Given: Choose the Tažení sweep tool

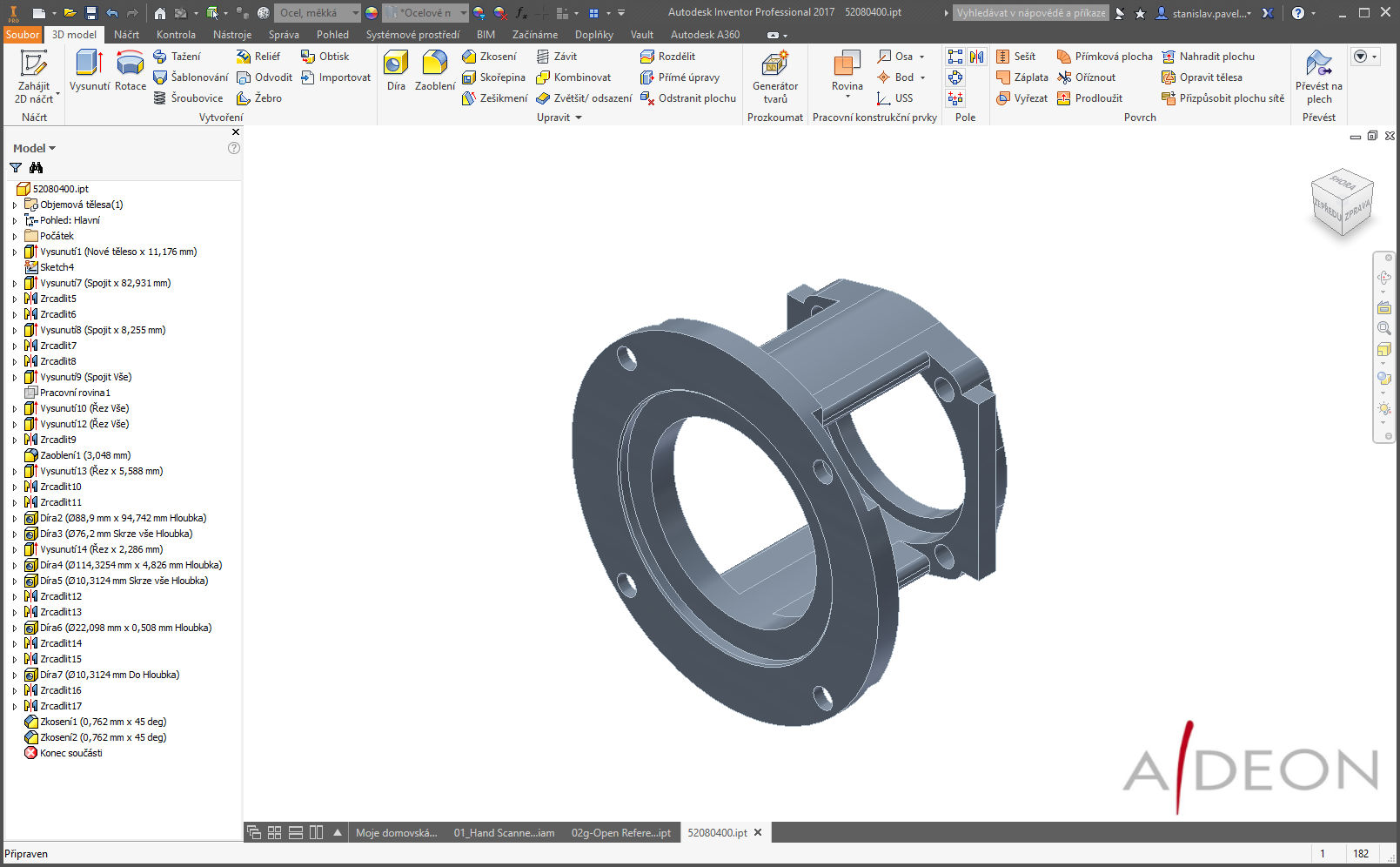Looking at the screenshot, I should coord(177,57).
